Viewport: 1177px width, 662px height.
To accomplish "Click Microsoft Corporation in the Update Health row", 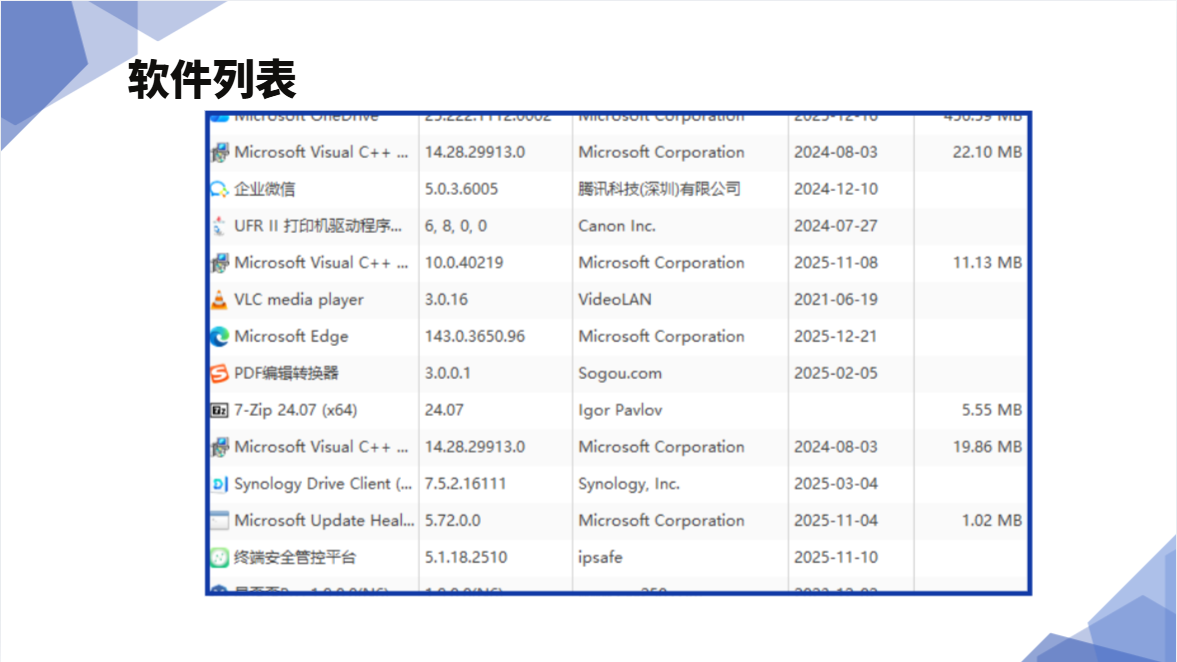I will (x=661, y=520).
